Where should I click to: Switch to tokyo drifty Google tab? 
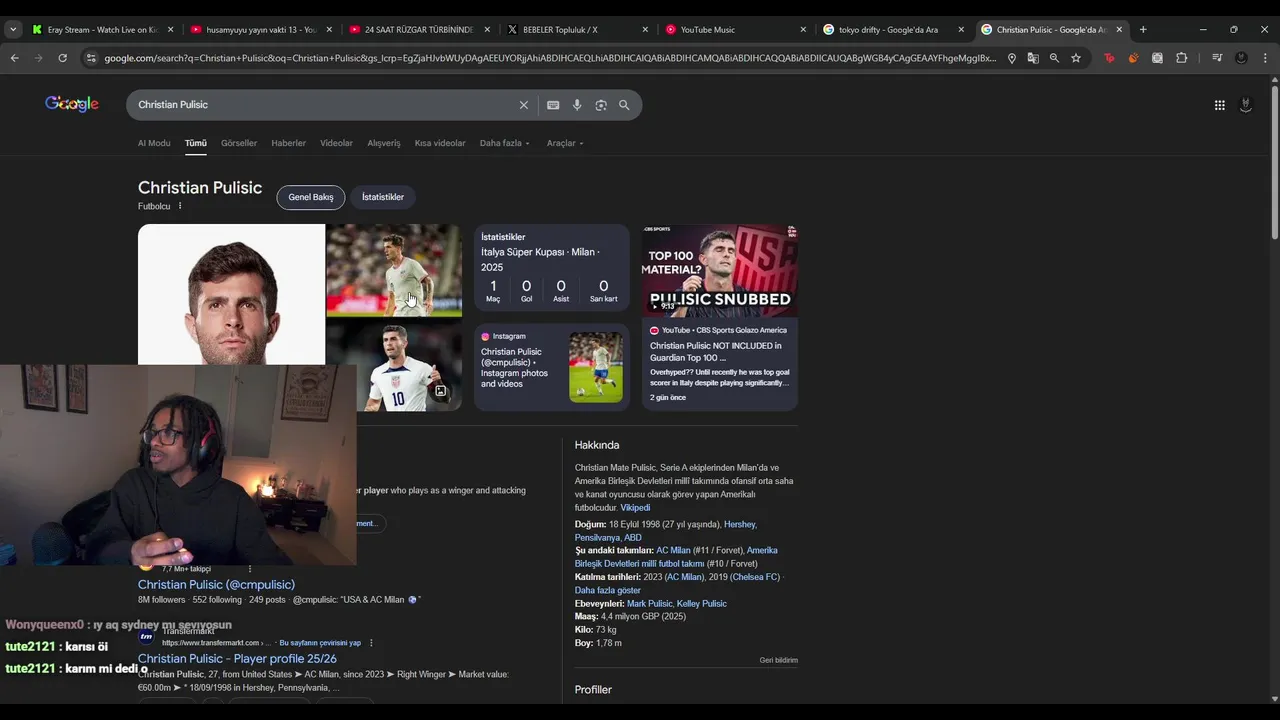[x=893, y=29]
